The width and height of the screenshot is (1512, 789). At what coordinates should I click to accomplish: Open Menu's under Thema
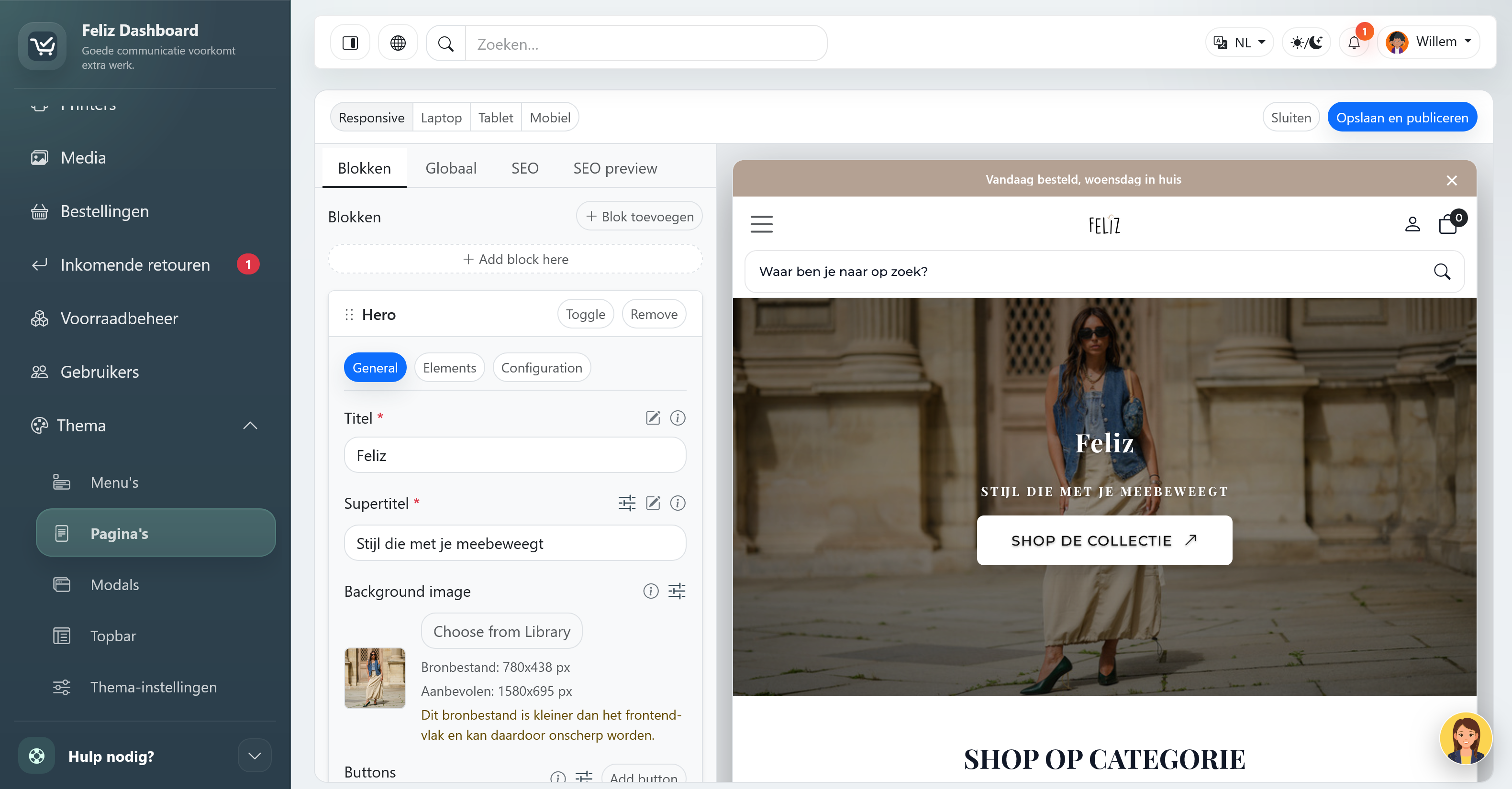tap(114, 482)
